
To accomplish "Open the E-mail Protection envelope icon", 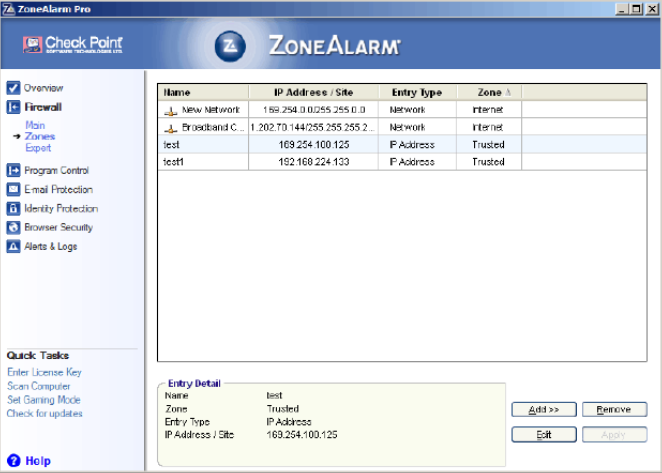I will click(x=13, y=189).
